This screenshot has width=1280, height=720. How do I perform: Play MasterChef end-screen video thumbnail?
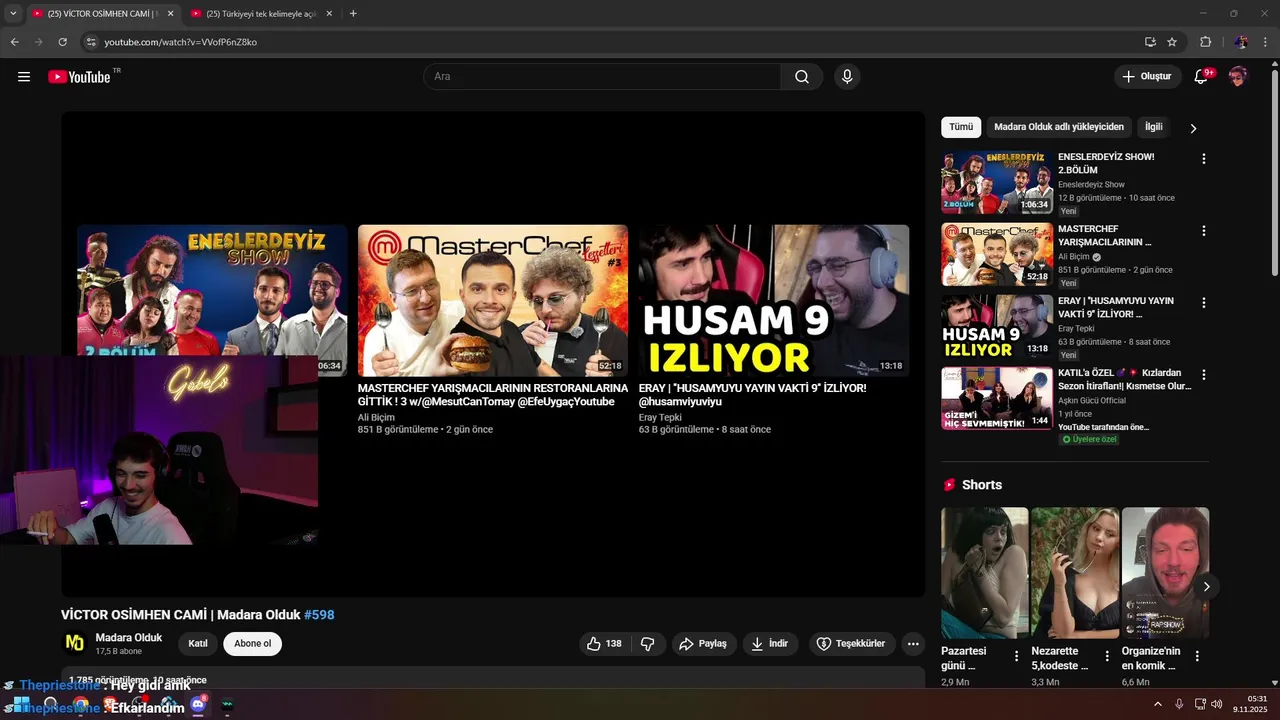pyautogui.click(x=493, y=300)
